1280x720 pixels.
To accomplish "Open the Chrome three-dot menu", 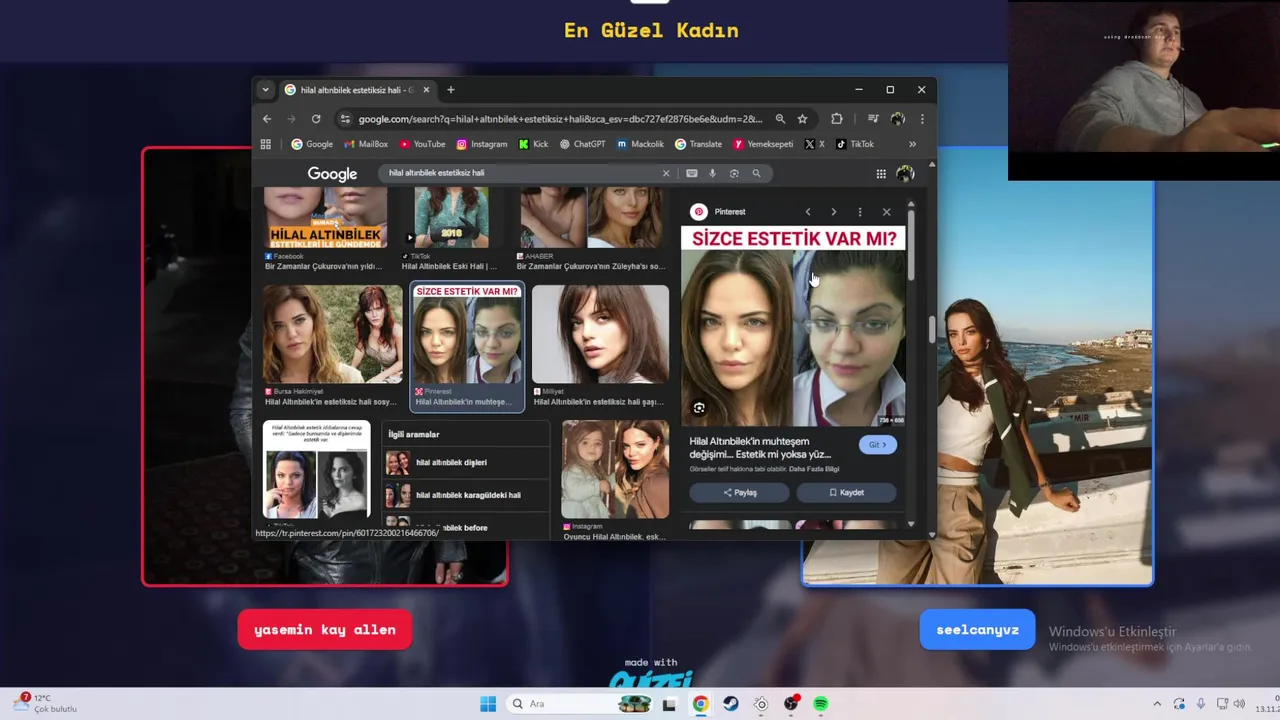I will tap(921, 119).
